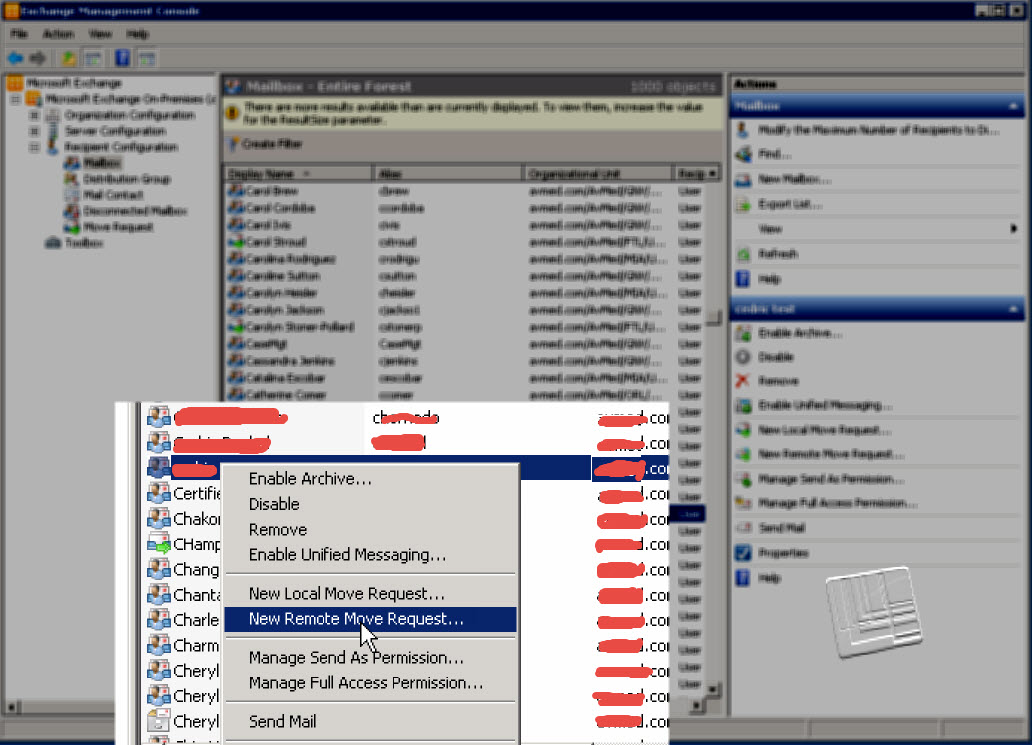Open the File menu
1032x745 pixels.
pos(19,34)
